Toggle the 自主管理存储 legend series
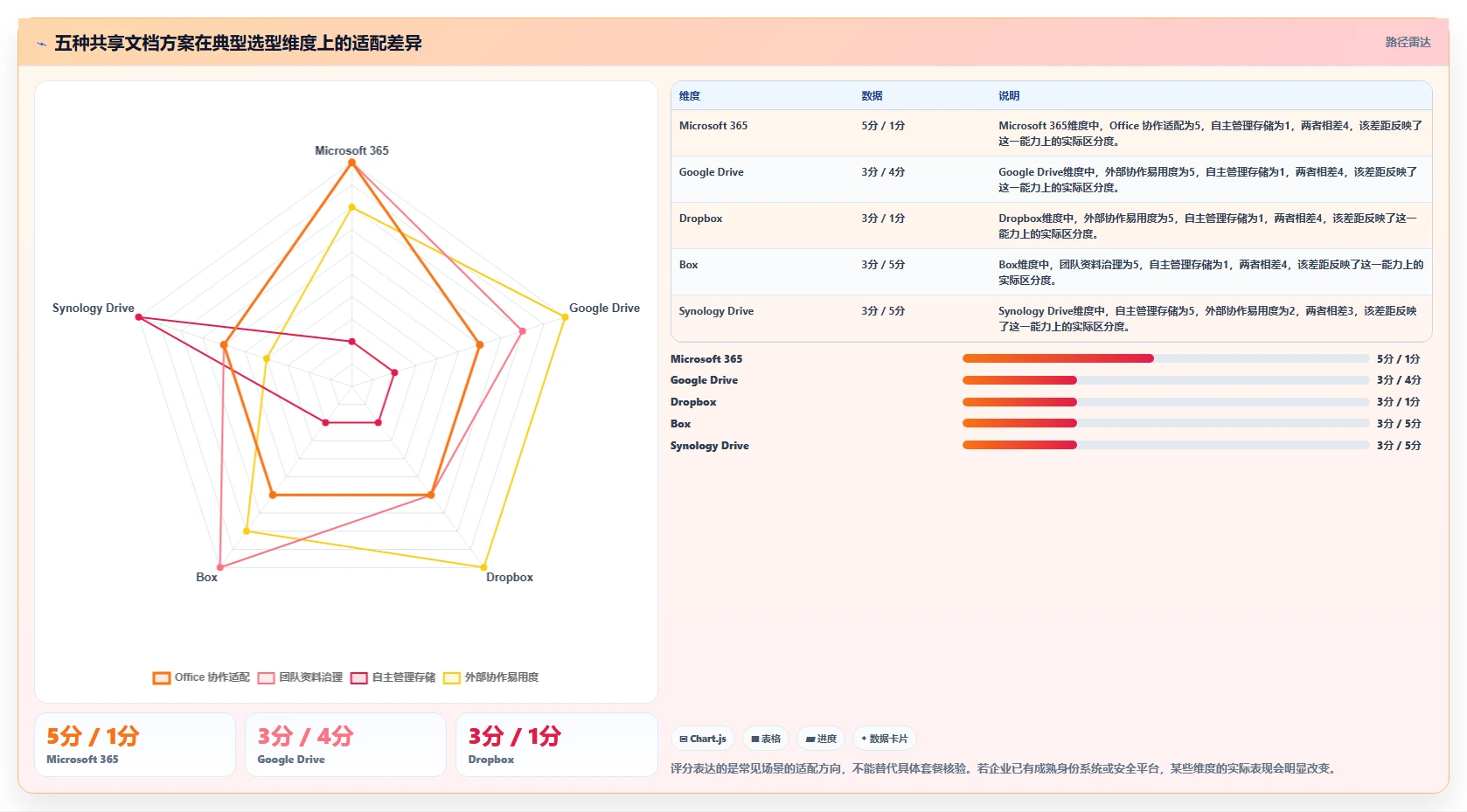Viewport: 1467px width, 812px height. pos(393,677)
